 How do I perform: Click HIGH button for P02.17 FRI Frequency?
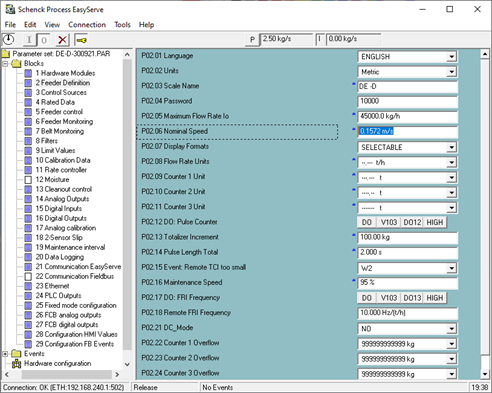click(435, 298)
